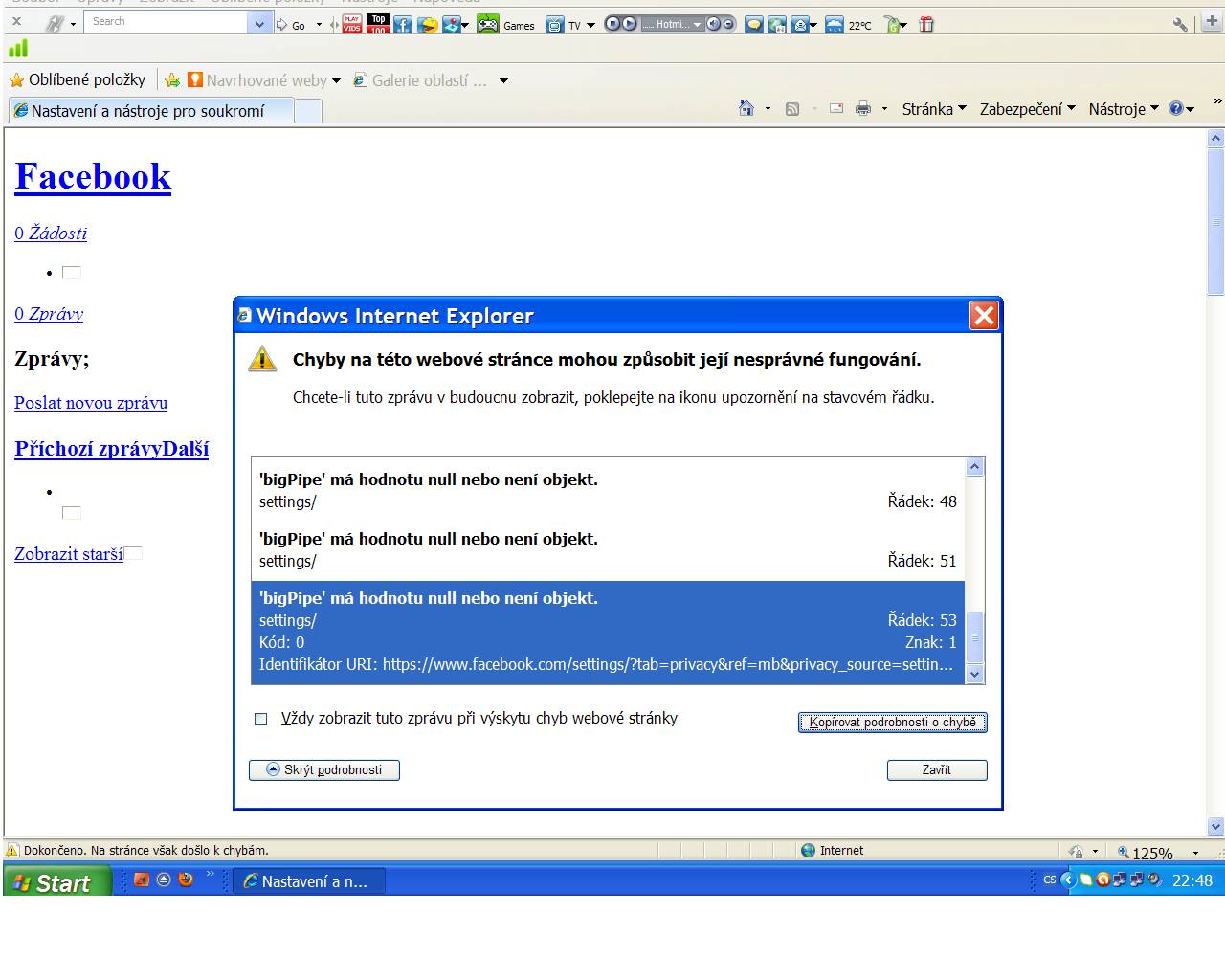Tick 'Vždy zobrazit tuto zprávu' checkbox
Image resolution: width=1225 pixels, height=980 pixels.
[260, 719]
